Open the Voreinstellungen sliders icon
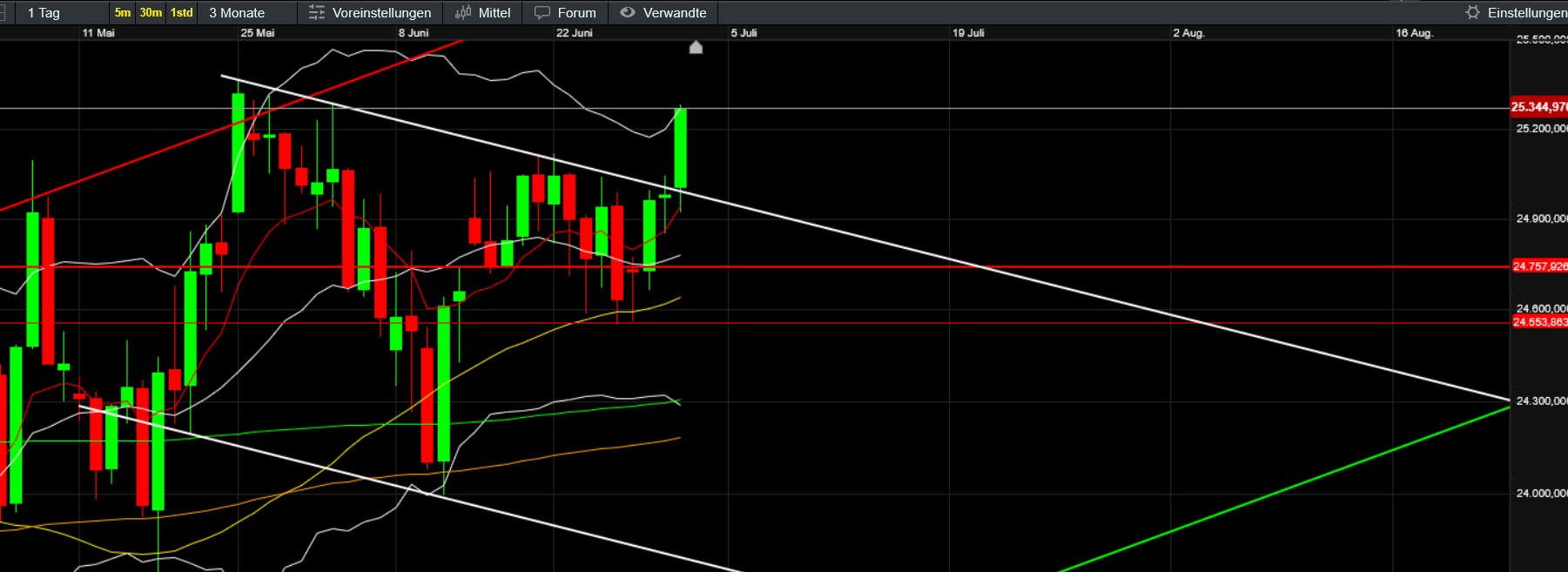 click(x=317, y=13)
